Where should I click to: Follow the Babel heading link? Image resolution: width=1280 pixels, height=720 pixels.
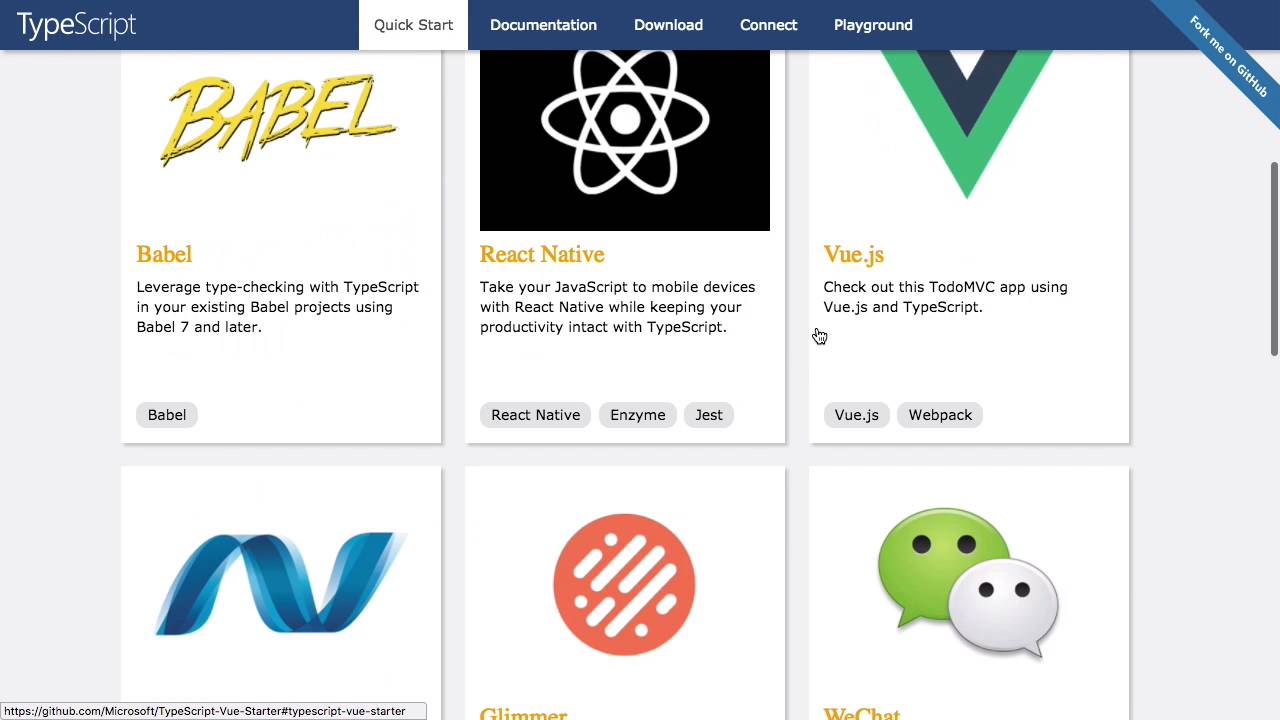(x=164, y=255)
